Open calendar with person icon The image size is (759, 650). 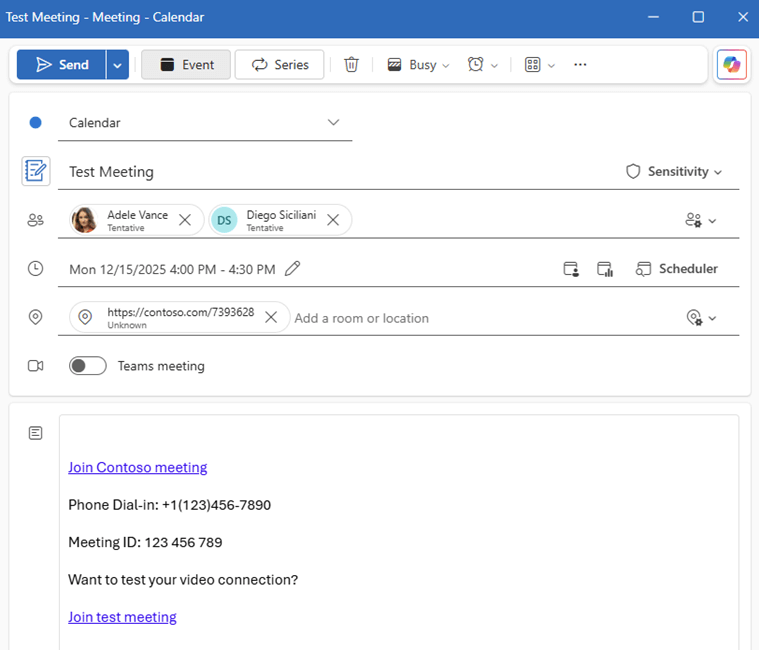(571, 269)
